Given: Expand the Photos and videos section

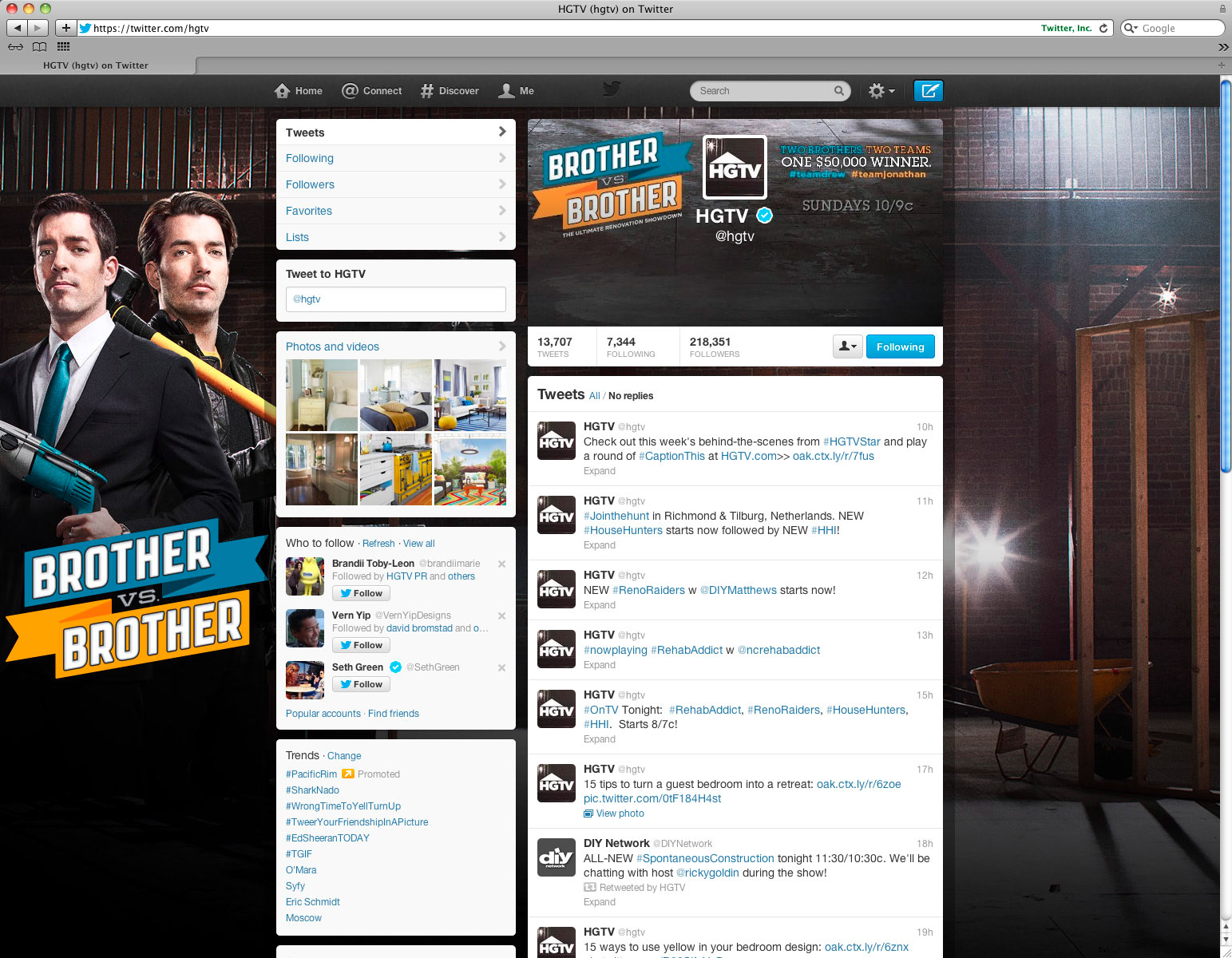Looking at the screenshot, I should point(396,346).
